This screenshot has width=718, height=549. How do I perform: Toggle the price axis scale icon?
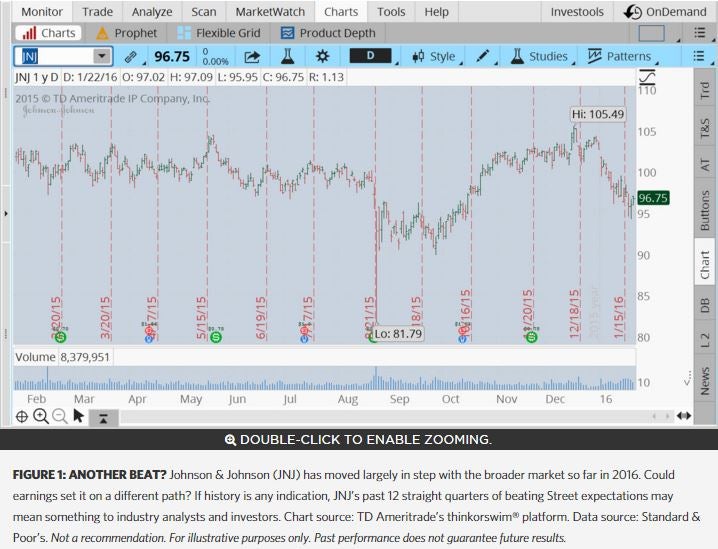pyautogui.click(x=647, y=76)
